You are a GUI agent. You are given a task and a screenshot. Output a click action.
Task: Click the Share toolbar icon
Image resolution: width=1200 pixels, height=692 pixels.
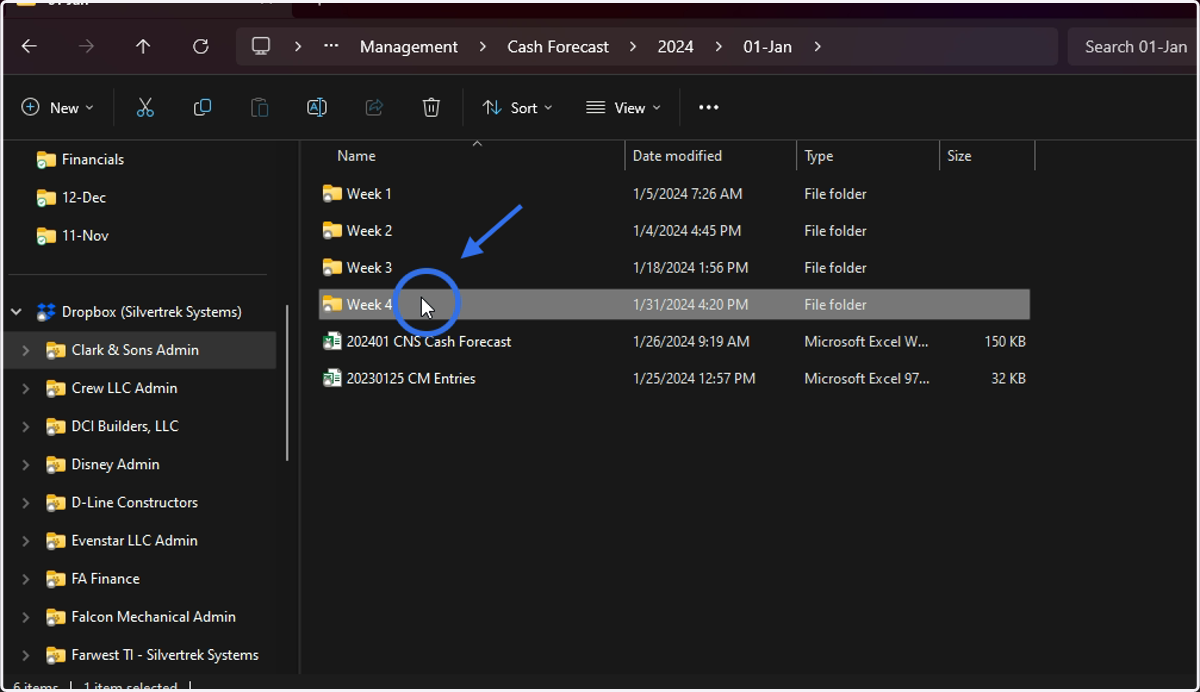(374, 107)
